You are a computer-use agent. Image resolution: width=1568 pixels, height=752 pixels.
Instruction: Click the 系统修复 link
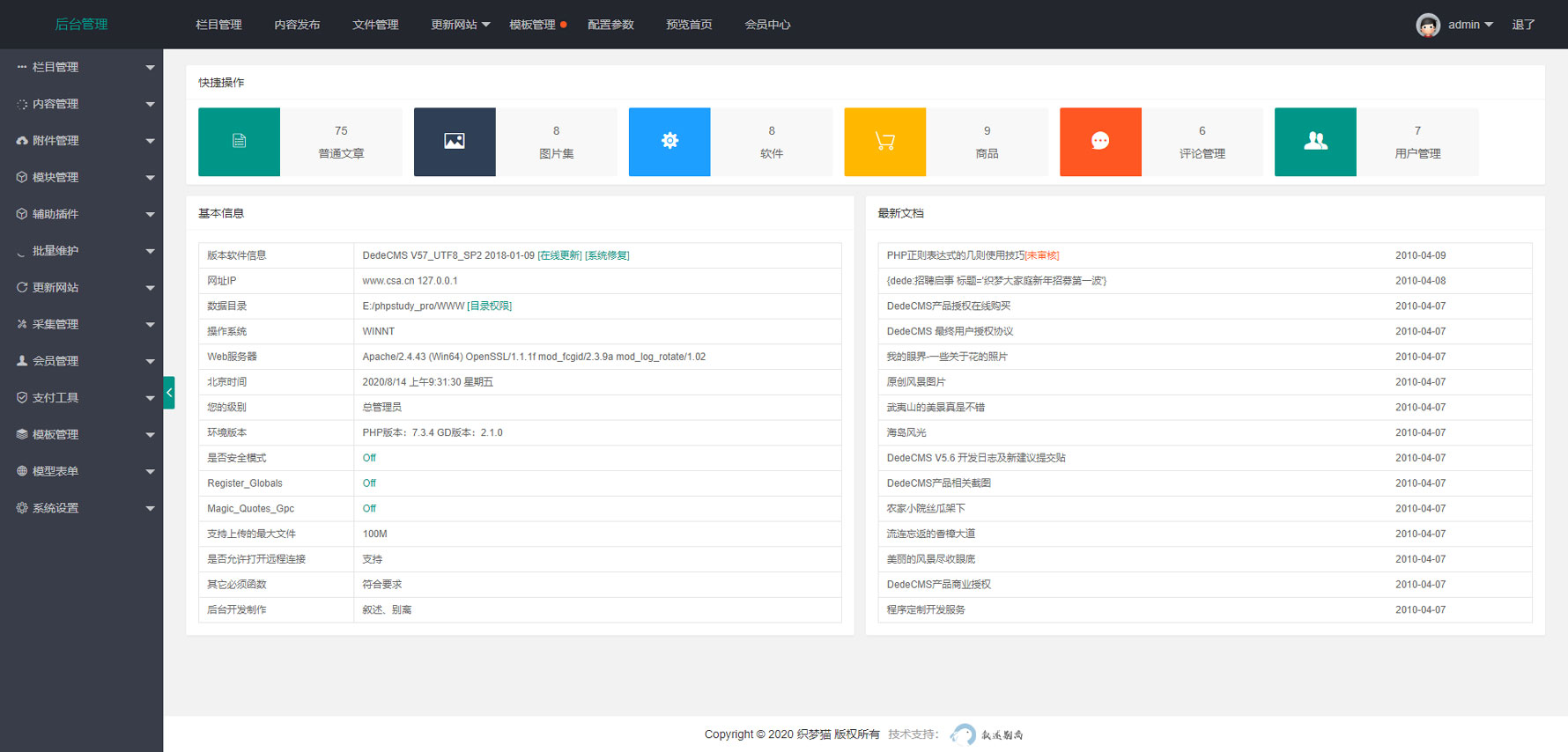pos(607,255)
